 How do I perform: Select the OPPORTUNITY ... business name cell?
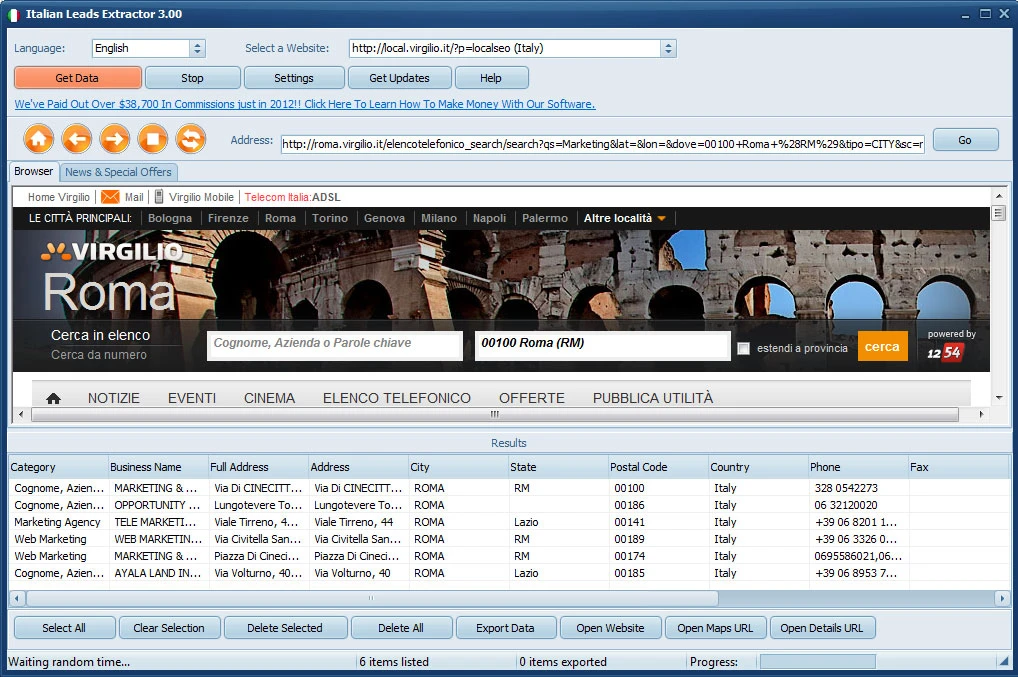157,505
